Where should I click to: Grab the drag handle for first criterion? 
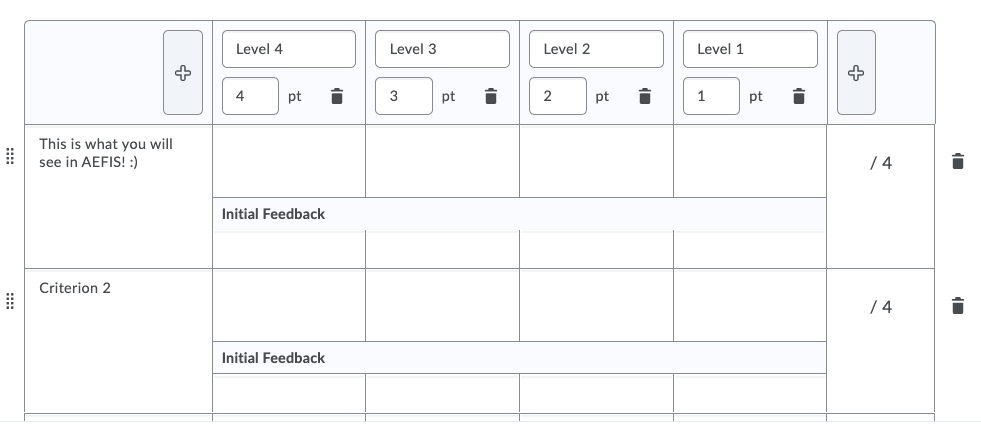pos(9,157)
